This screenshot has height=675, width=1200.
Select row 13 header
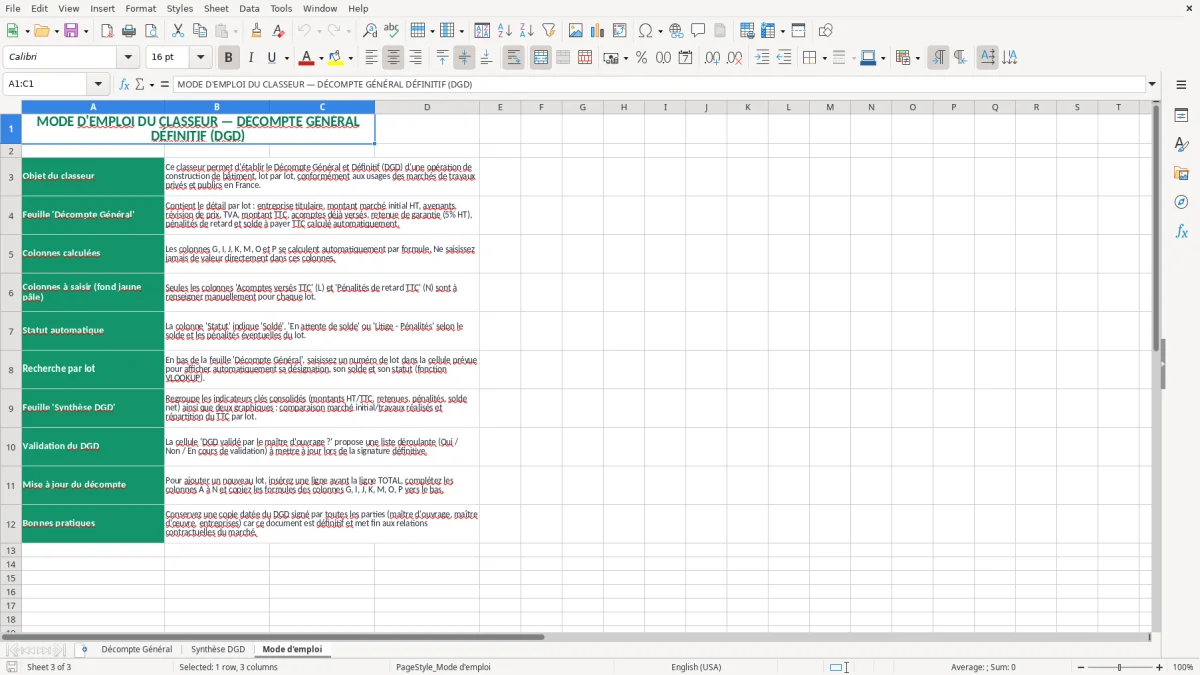[x=11, y=551]
